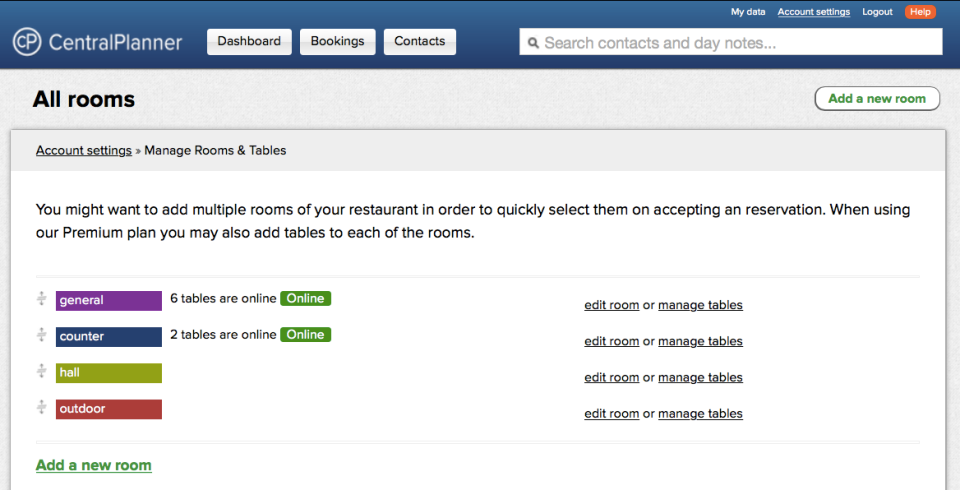The image size is (960, 490).
Task: Open the orange Help button
Action: (x=920, y=12)
